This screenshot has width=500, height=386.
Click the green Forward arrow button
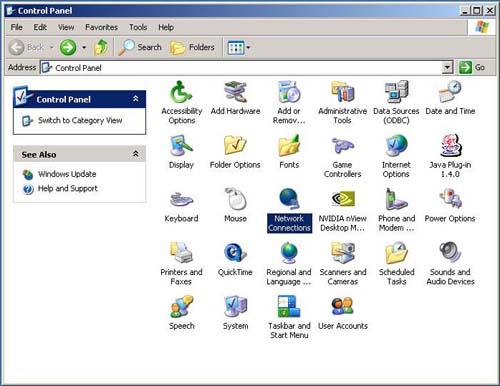click(x=68, y=47)
